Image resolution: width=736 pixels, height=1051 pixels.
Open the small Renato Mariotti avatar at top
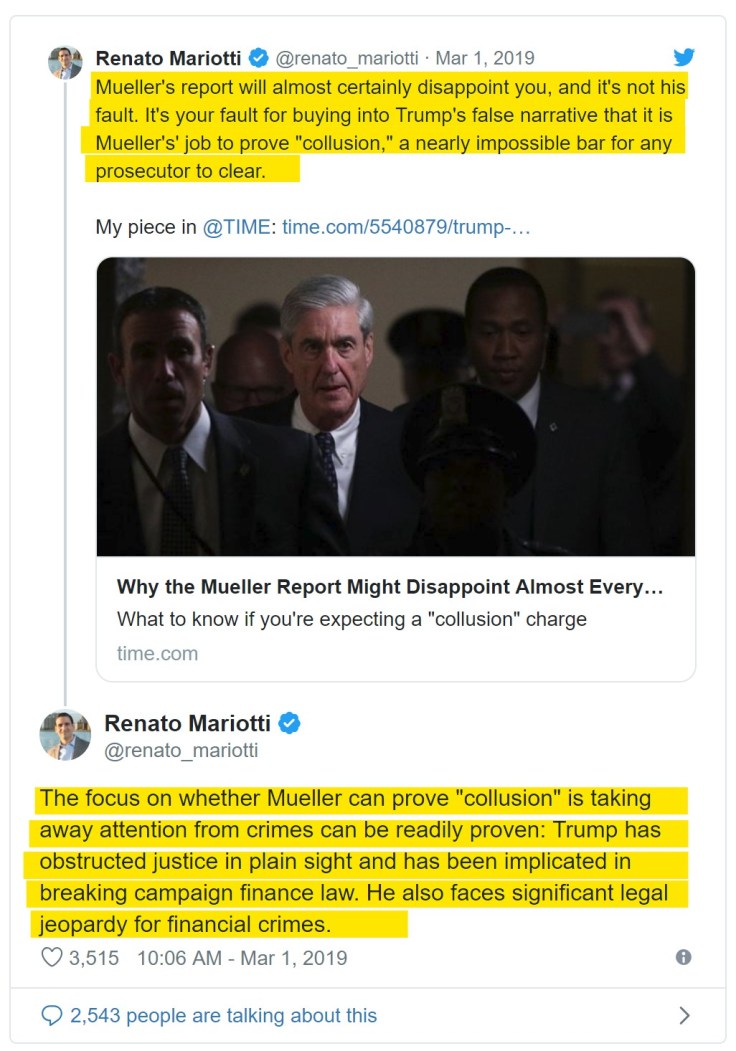[x=65, y=62]
